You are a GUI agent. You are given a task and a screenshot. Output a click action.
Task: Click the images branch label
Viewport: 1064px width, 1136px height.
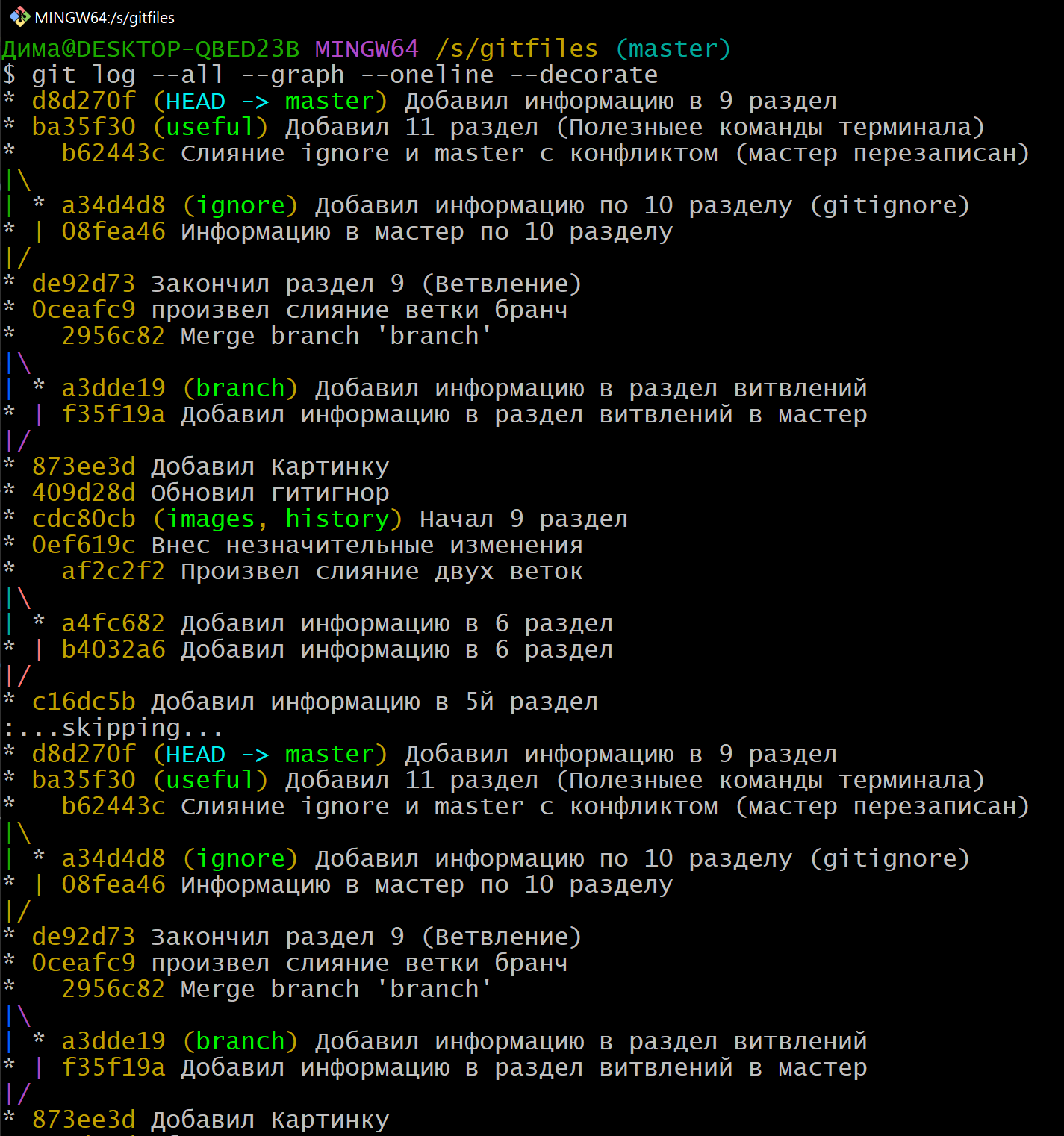pos(210,519)
